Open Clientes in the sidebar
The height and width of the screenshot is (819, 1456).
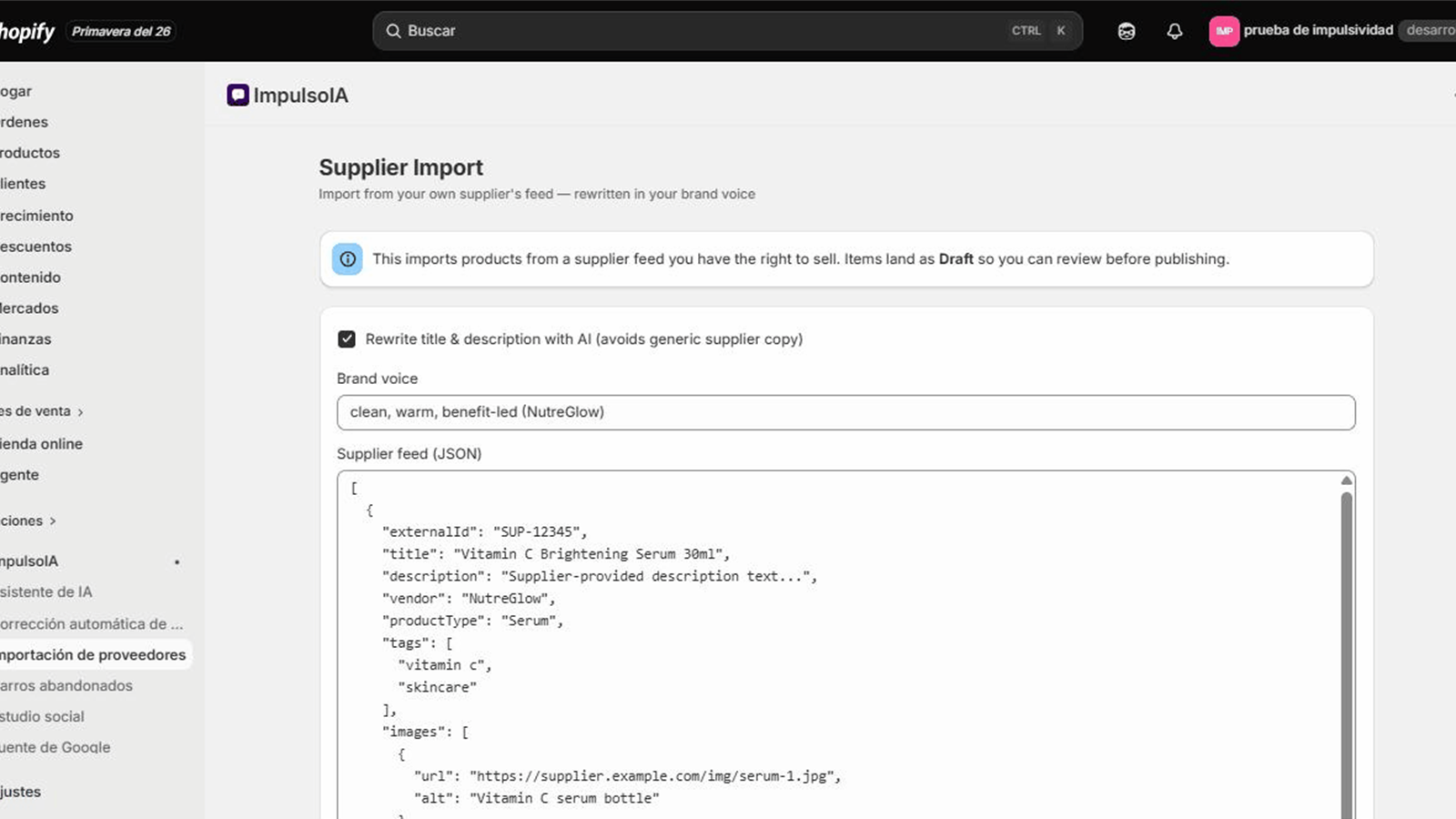pos(23,184)
